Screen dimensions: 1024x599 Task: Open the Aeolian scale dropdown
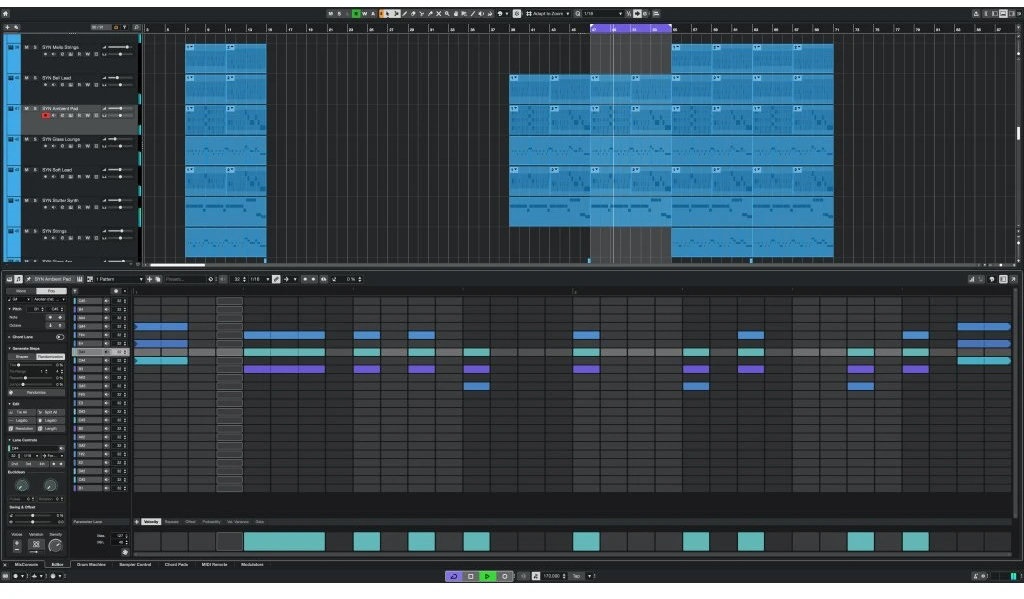coord(49,299)
